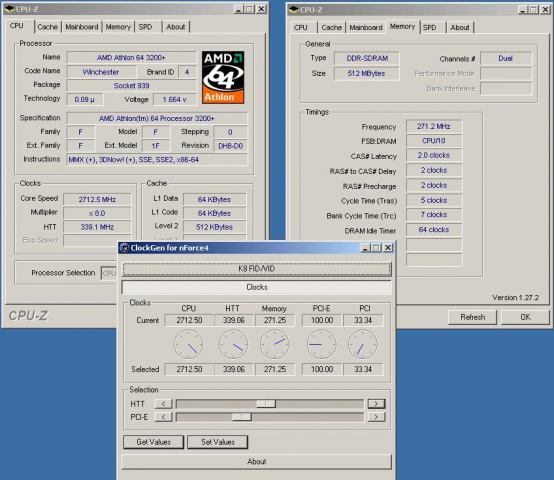Click the memory Size value 512 MBytes

point(367,73)
